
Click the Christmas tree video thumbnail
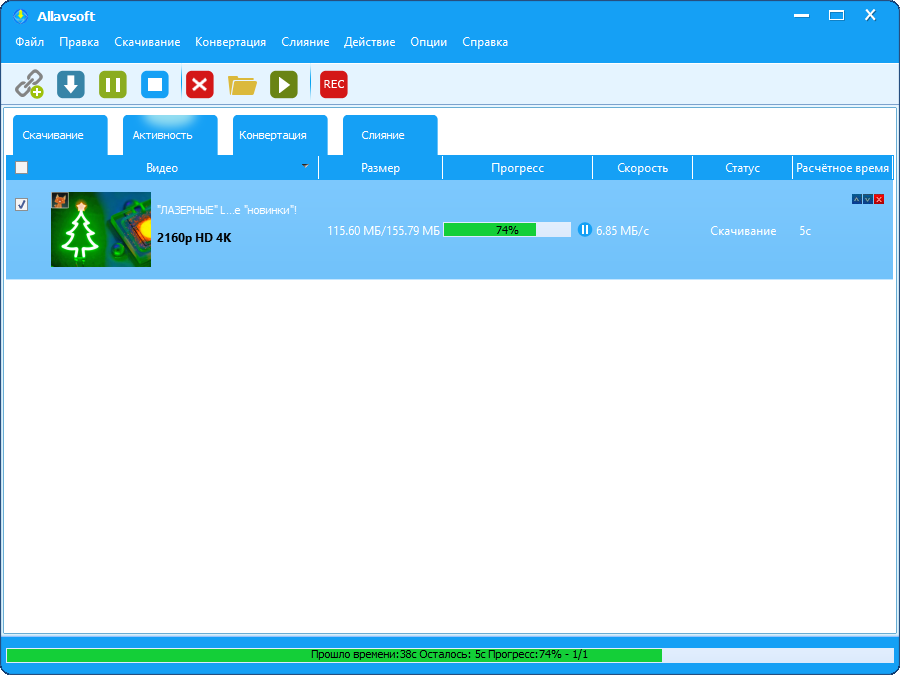(101, 230)
